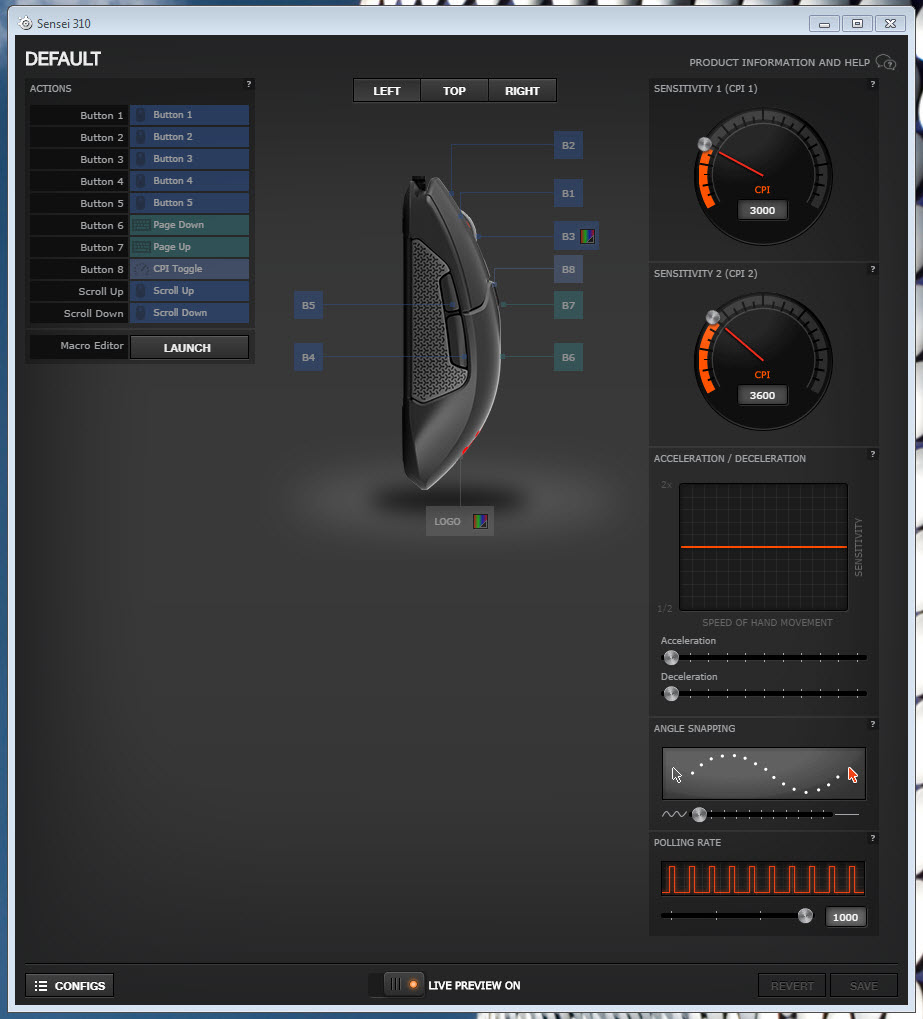The height and width of the screenshot is (1019, 923).
Task: Open the LOGO illumination color swatch
Action: point(480,521)
